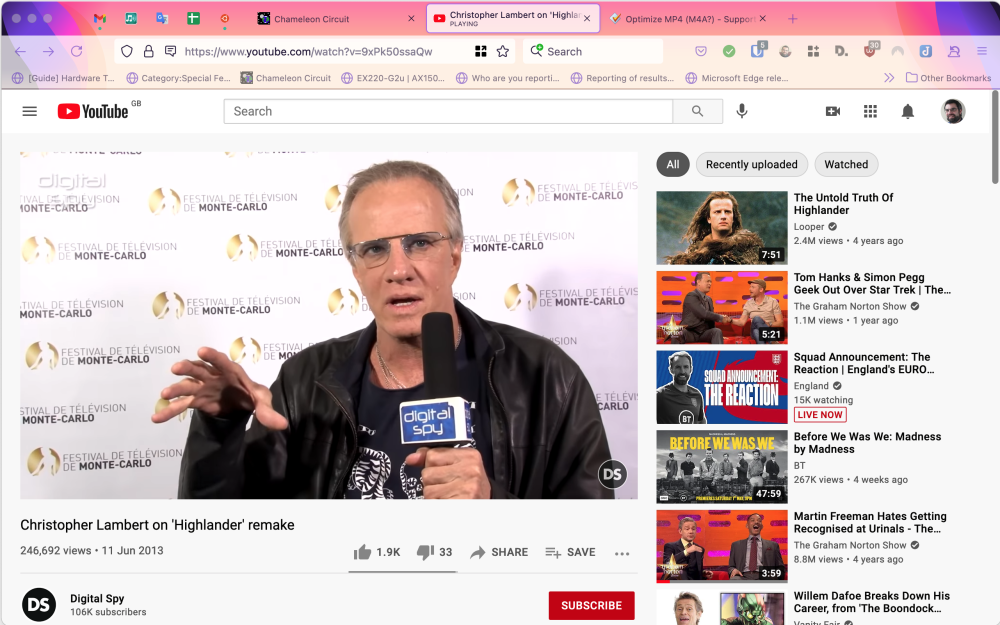Open 'The Untold Truth Of Highlander' thumbnail
This screenshot has height=625, width=1000.
coord(721,228)
